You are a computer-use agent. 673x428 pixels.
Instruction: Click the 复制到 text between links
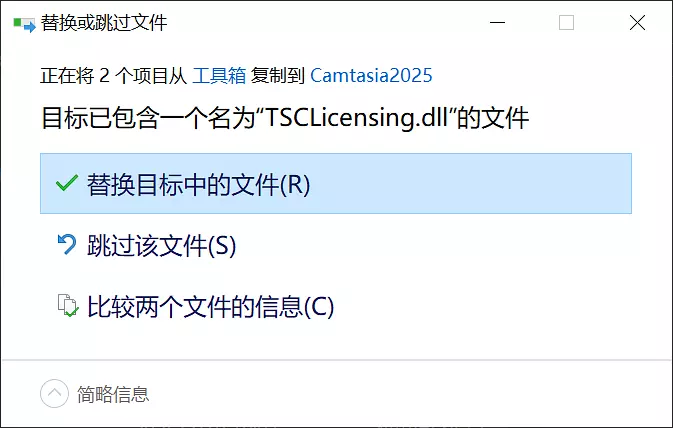coord(278,76)
